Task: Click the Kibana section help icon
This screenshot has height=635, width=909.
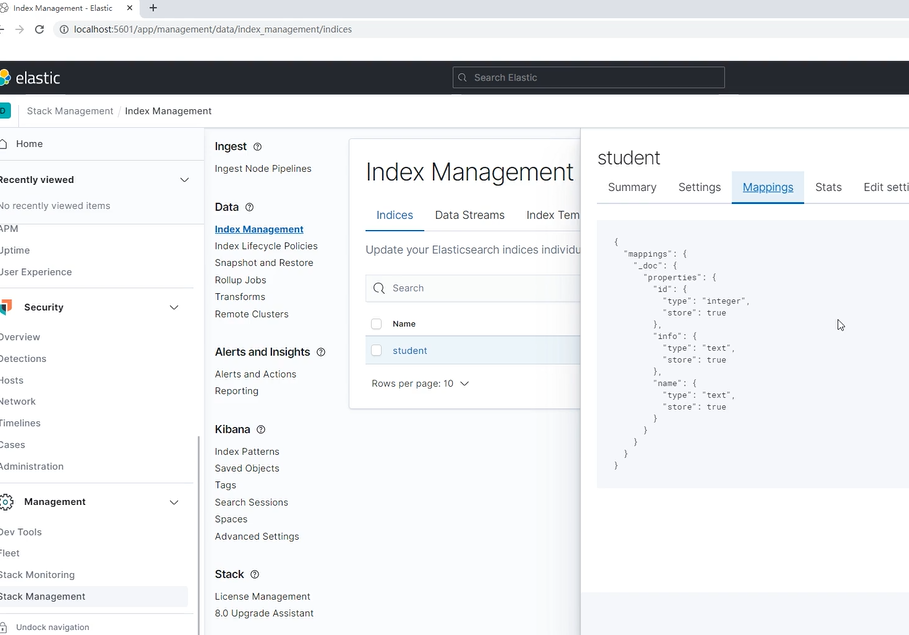Action: [261, 430]
